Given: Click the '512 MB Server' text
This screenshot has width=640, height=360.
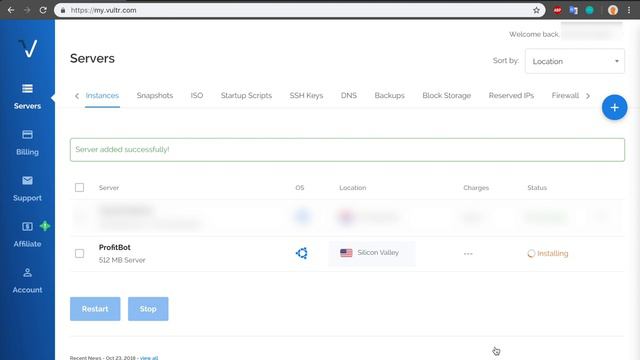Looking at the screenshot, I should [122, 260].
